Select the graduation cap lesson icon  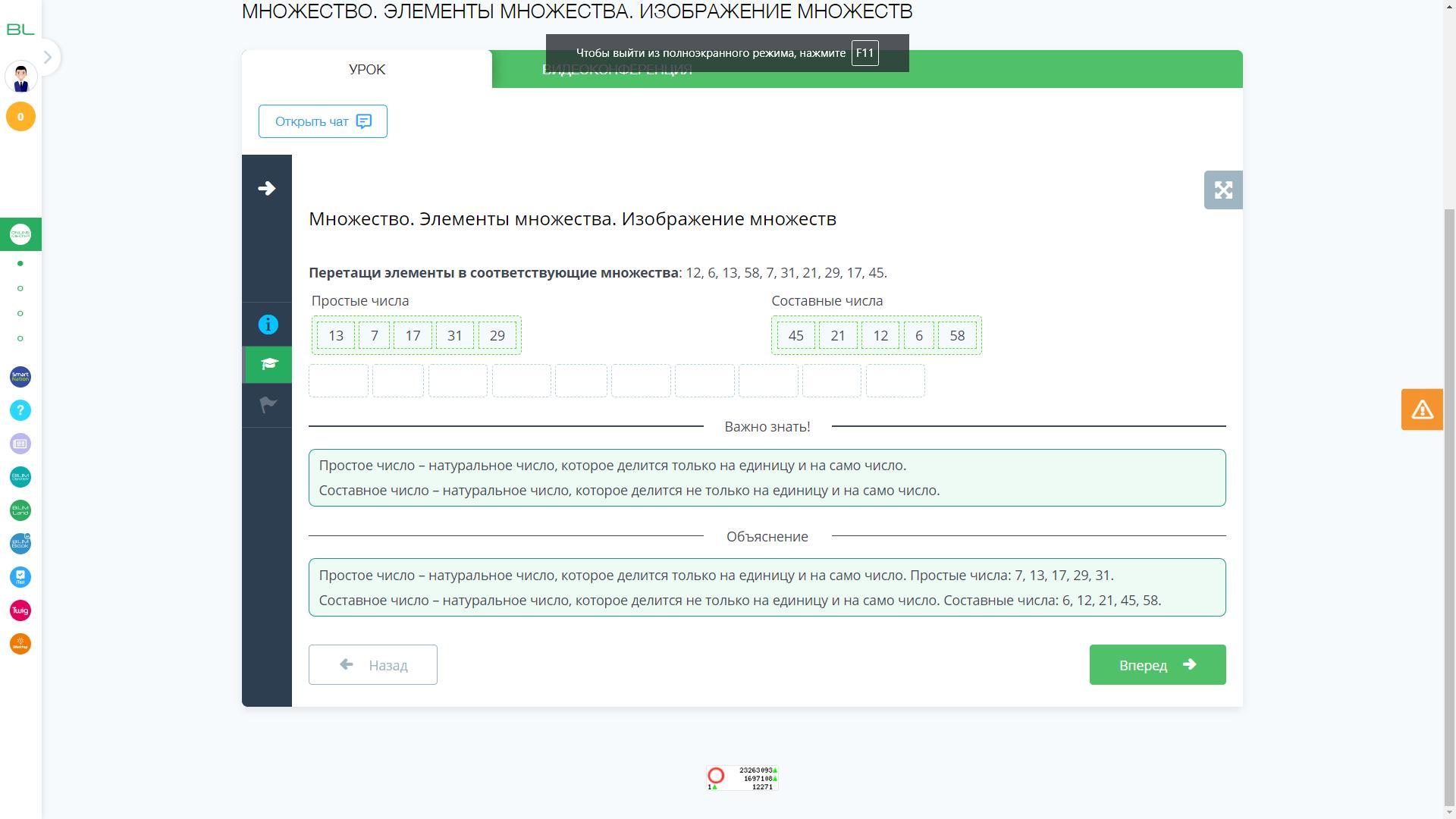(x=268, y=365)
